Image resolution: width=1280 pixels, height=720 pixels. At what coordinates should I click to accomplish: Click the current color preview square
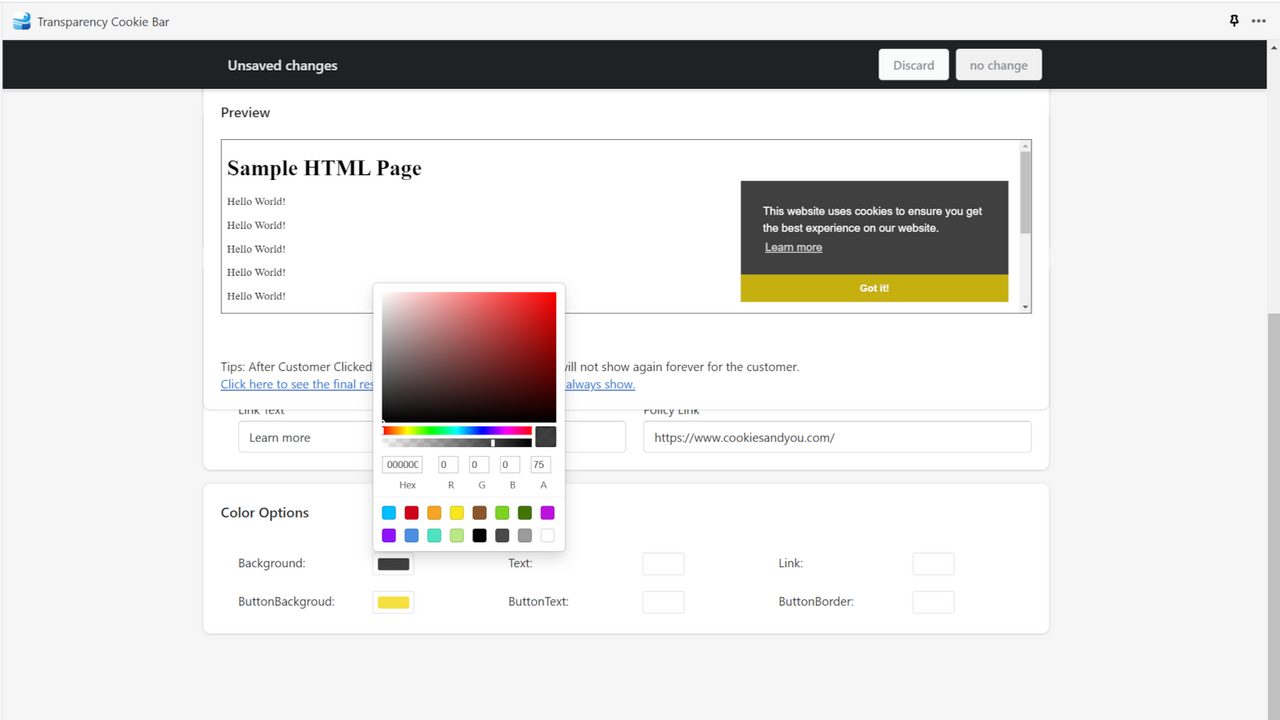pyautogui.click(x=546, y=437)
